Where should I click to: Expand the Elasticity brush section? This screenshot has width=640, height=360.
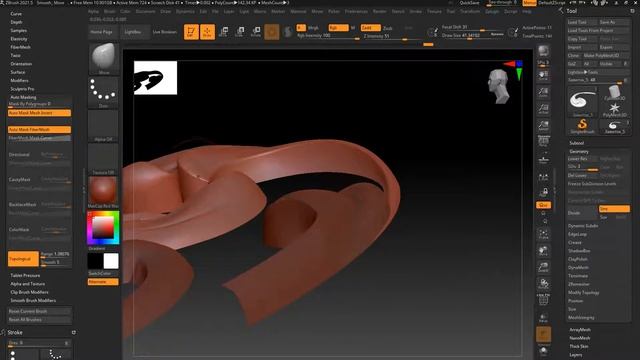click(x=19, y=39)
